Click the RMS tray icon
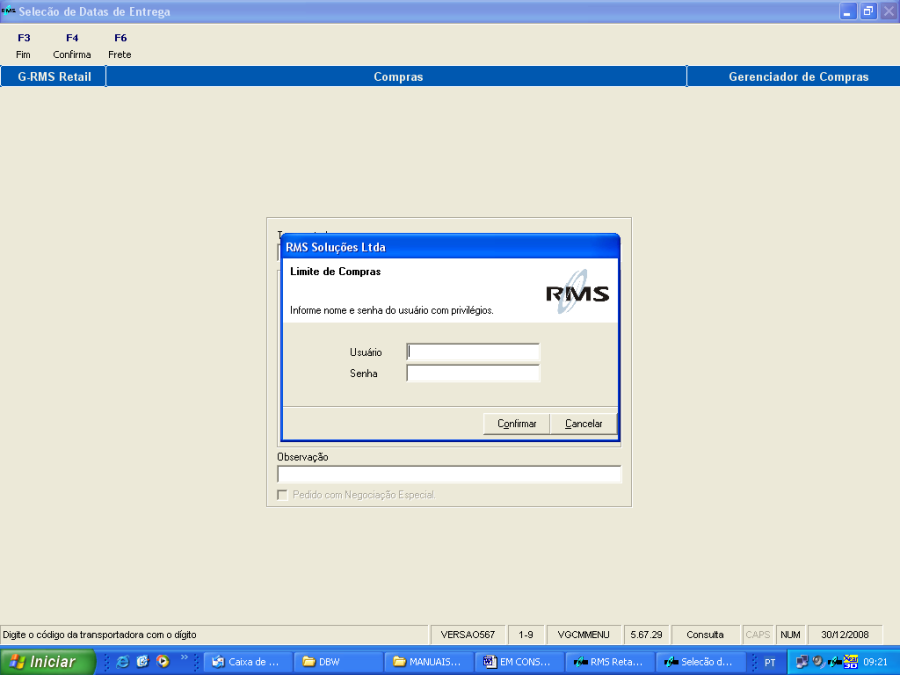 (834, 662)
